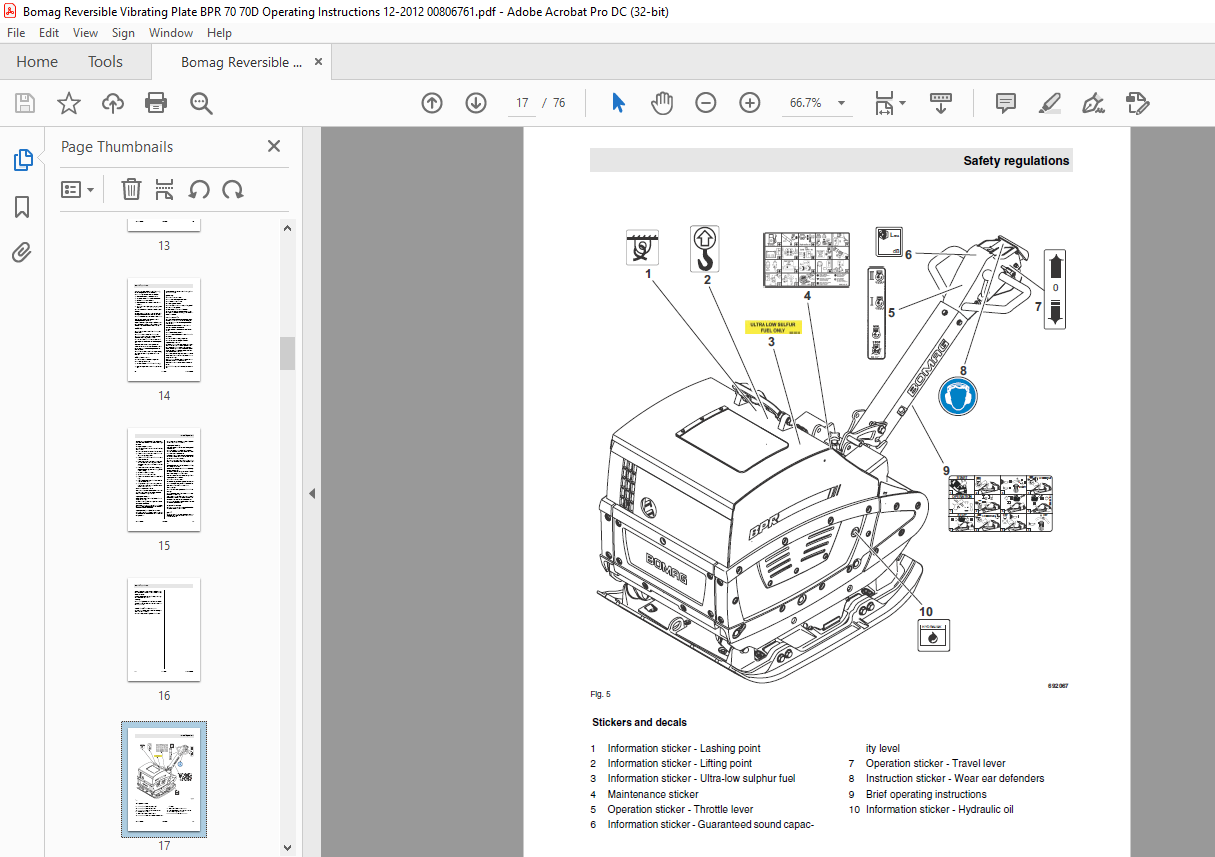1215x857 pixels.
Task: Click the Stickers and decals heading text
Action: pyautogui.click(x=639, y=722)
